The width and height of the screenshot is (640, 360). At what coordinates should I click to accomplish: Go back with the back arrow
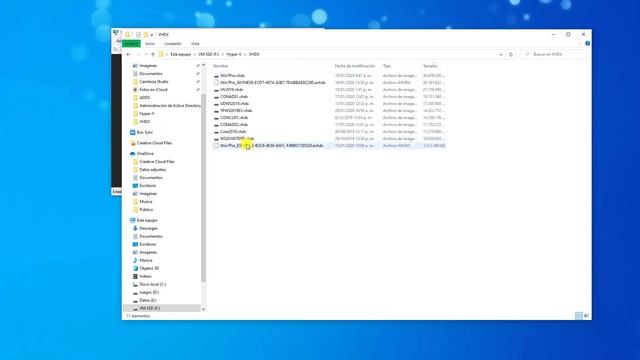pyautogui.click(x=129, y=54)
